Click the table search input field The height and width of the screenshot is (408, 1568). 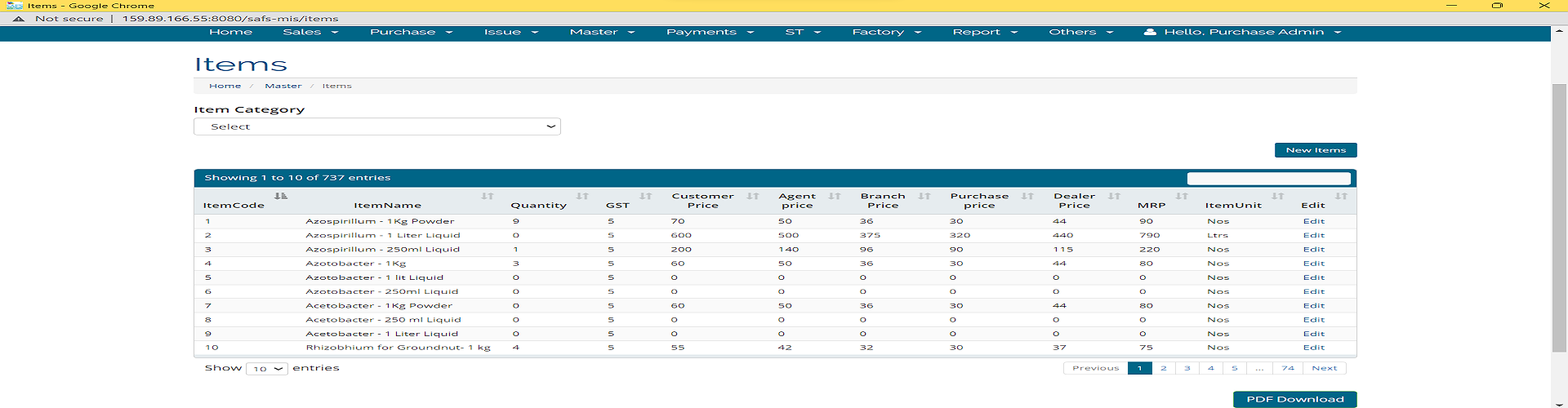pos(1268,178)
